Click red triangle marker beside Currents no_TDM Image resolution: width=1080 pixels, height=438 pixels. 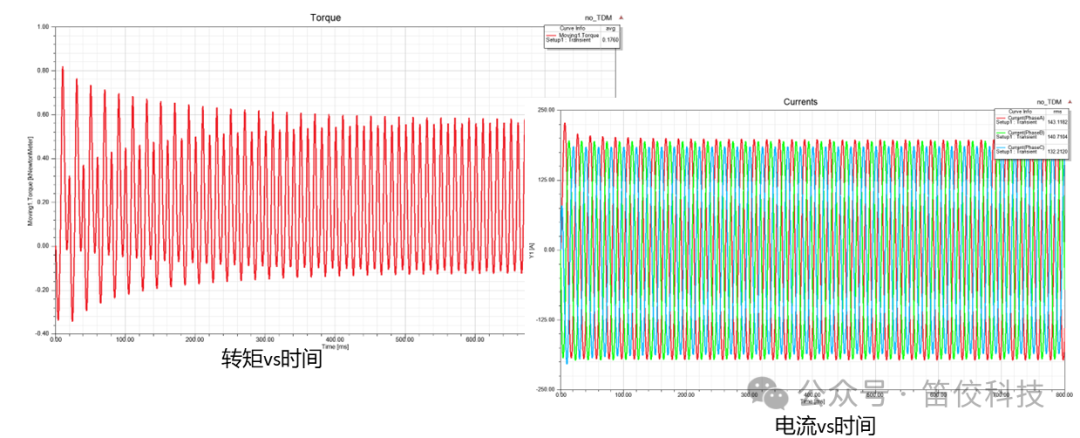[1072, 101]
